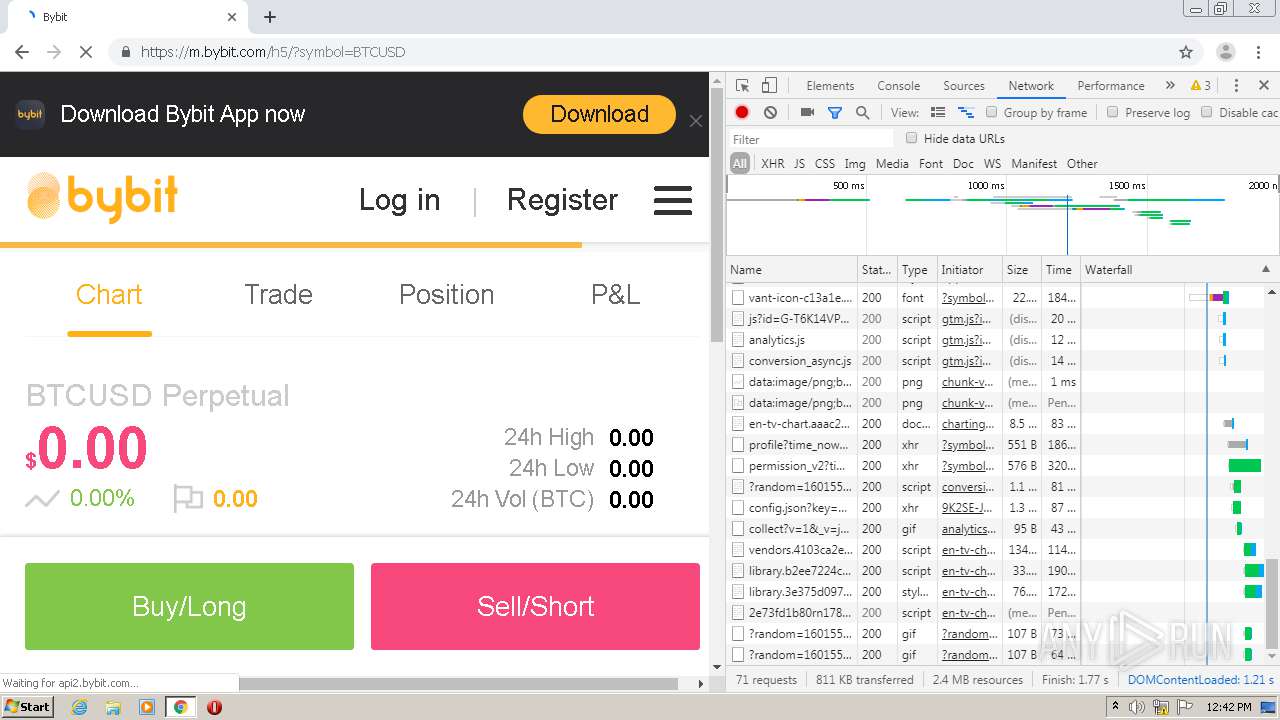
Task: Open the media player taskbar icon
Action: click(147, 707)
